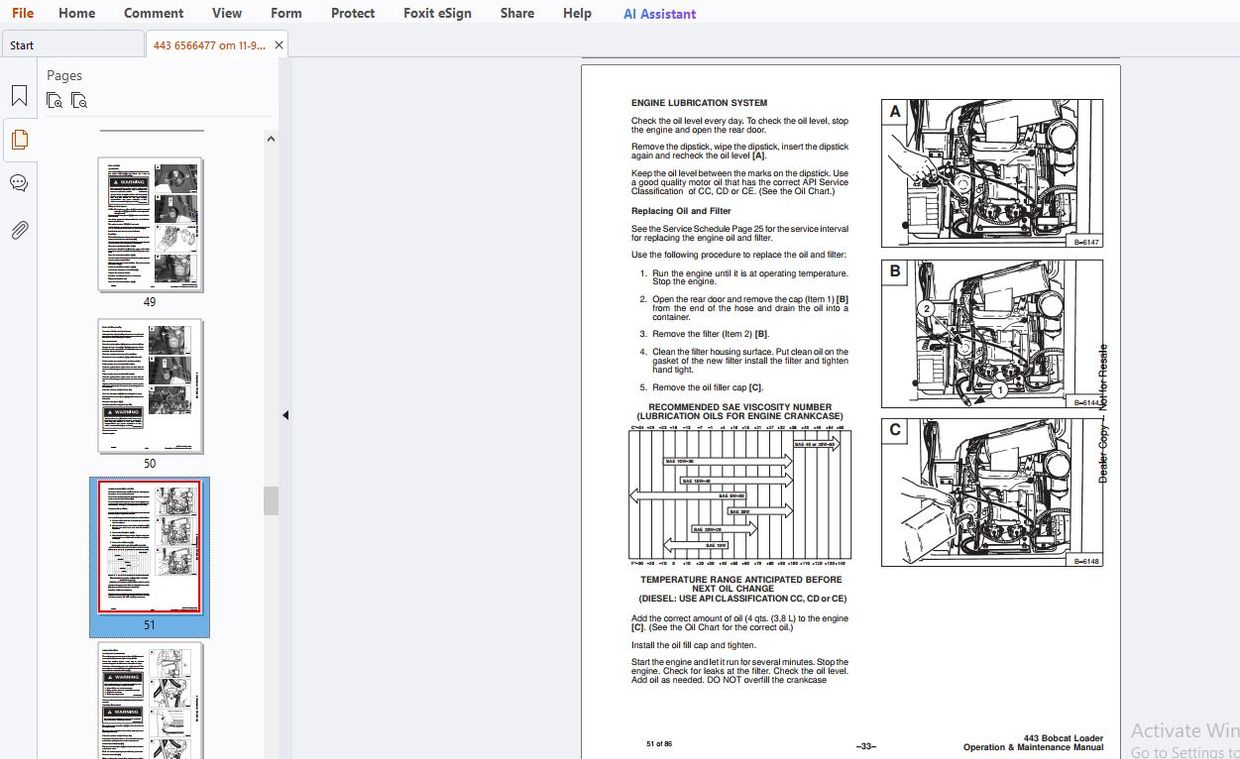1240x759 pixels.
Task: Open the Comments panel
Action: 19,183
